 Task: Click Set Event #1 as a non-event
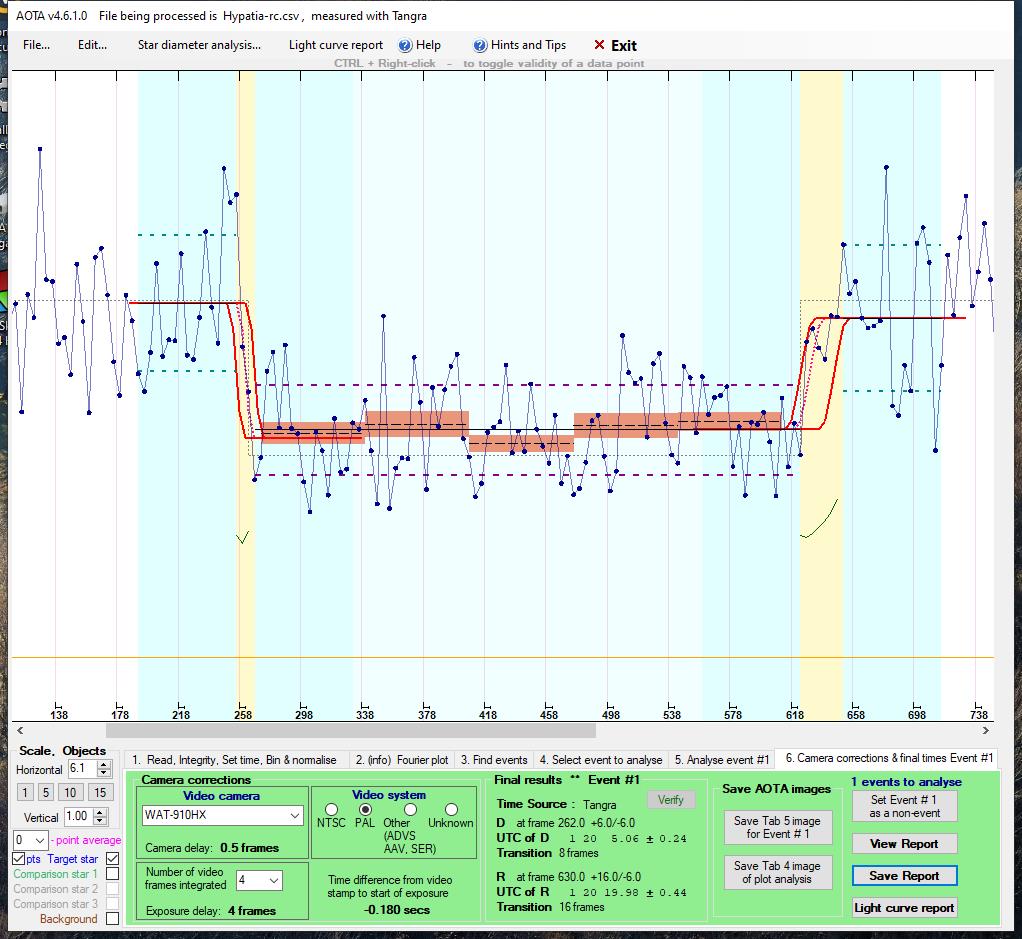coord(905,806)
